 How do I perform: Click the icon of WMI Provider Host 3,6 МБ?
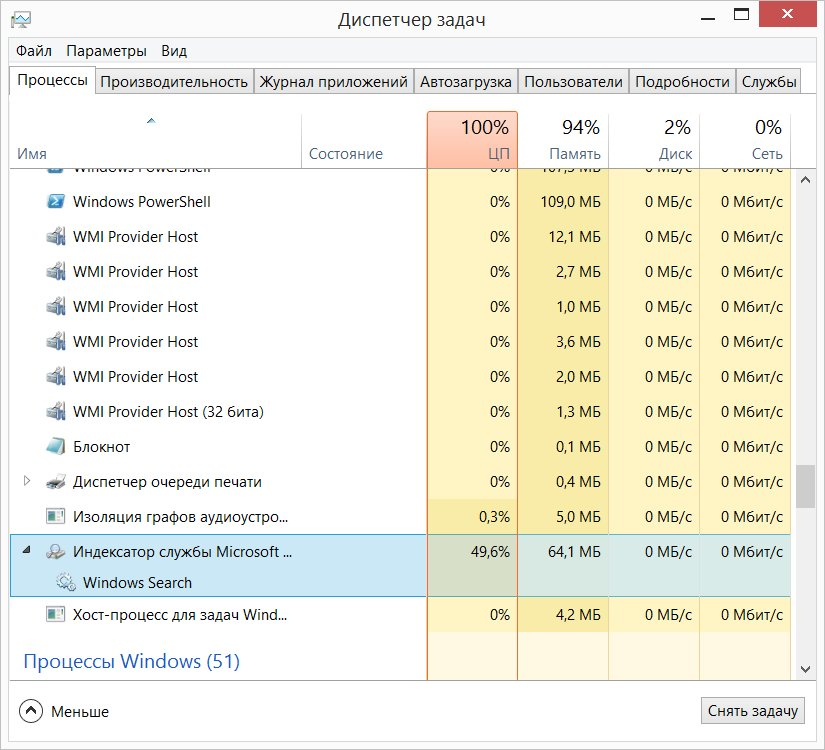pyautogui.click(x=56, y=342)
